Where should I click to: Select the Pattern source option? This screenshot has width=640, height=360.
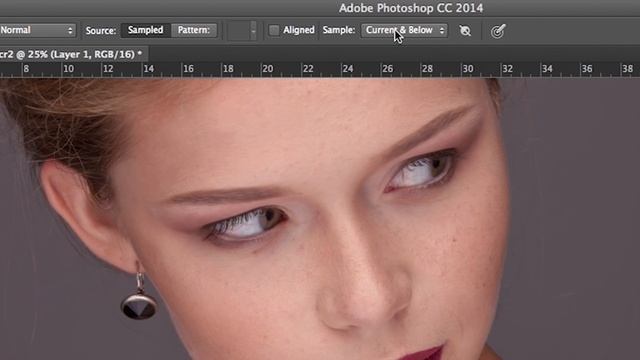(x=194, y=30)
